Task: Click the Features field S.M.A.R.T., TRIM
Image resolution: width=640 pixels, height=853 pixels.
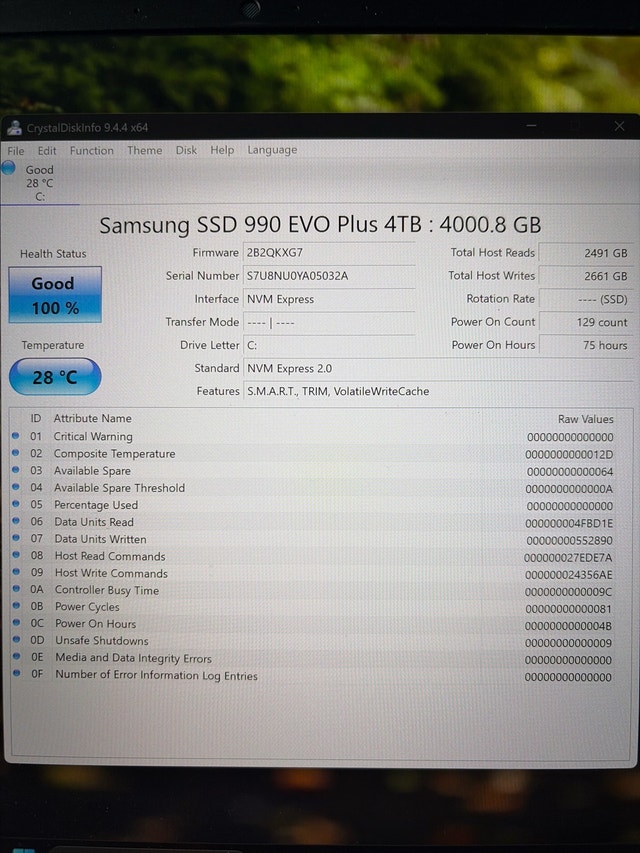Action: coord(438,392)
